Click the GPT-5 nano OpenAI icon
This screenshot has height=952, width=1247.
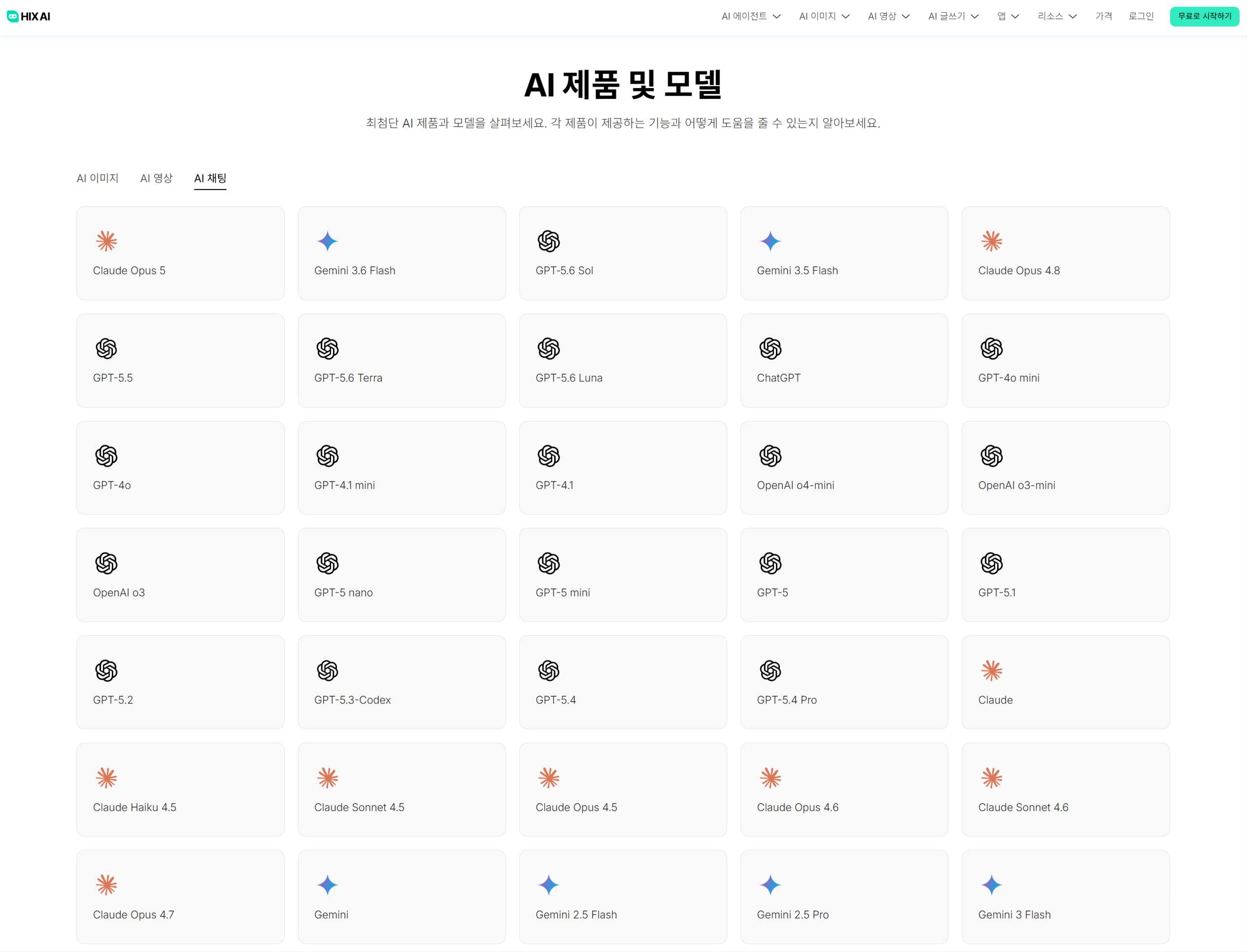(327, 563)
